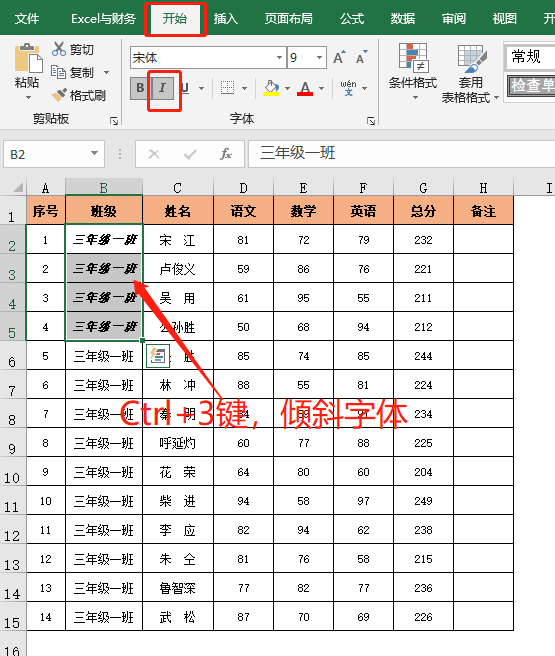The image size is (555, 656).
Task: Click the cell borders icon
Action: (228, 88)
